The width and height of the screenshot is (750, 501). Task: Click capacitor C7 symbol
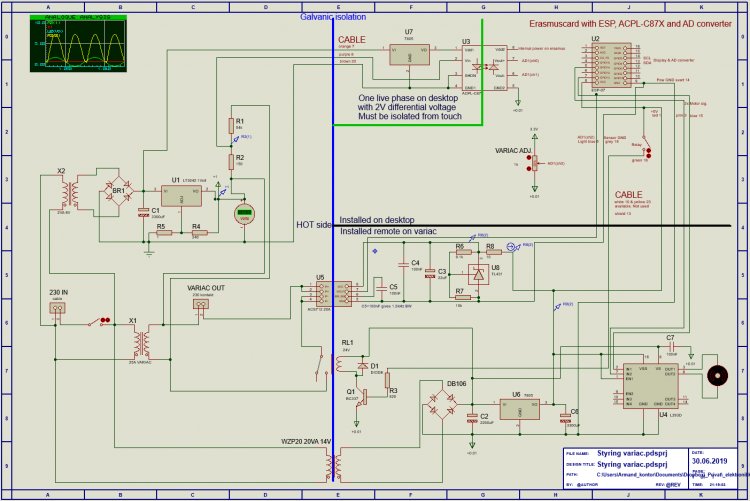coord(671,348)
